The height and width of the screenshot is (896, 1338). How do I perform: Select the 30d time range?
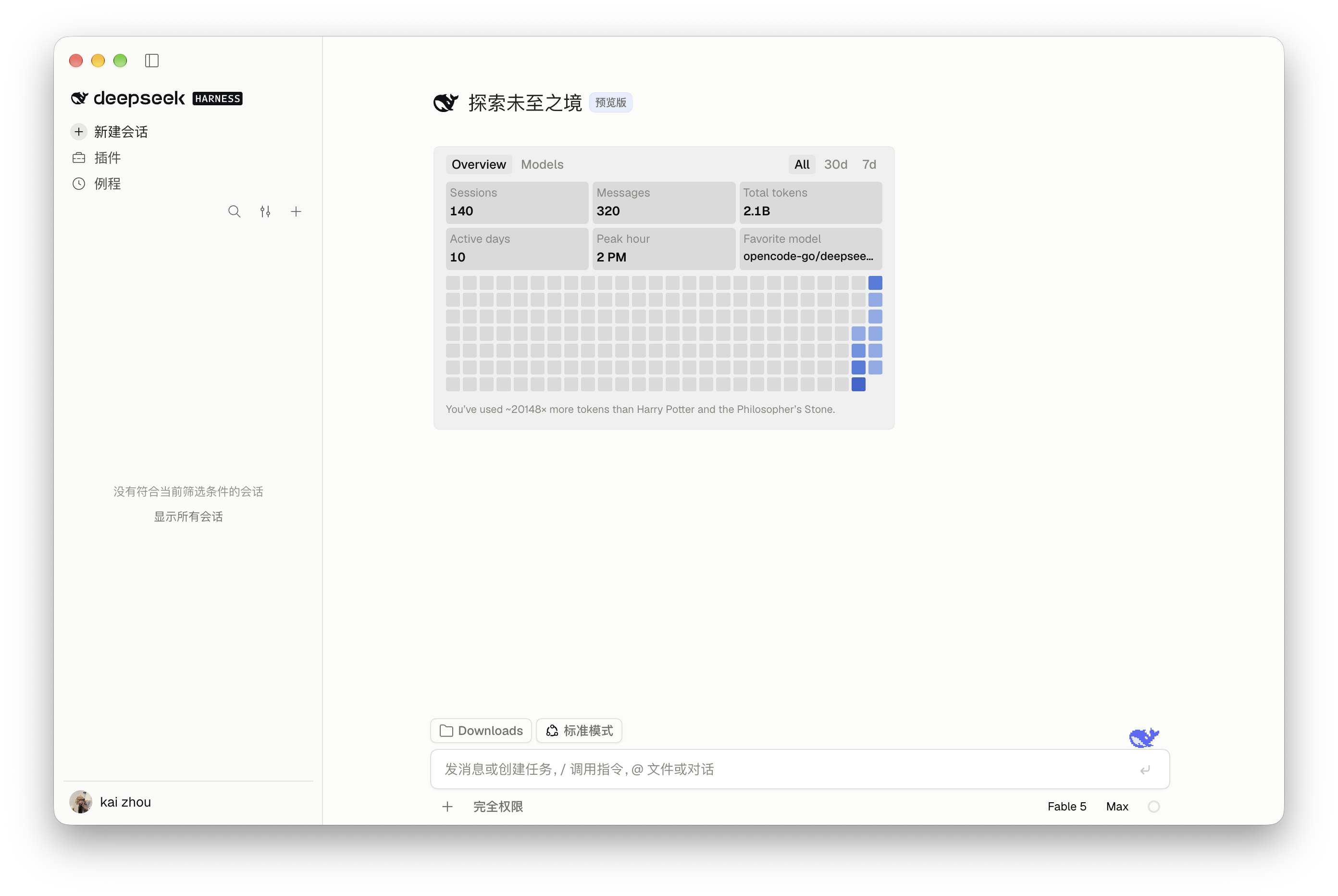(x=835, y=164)
